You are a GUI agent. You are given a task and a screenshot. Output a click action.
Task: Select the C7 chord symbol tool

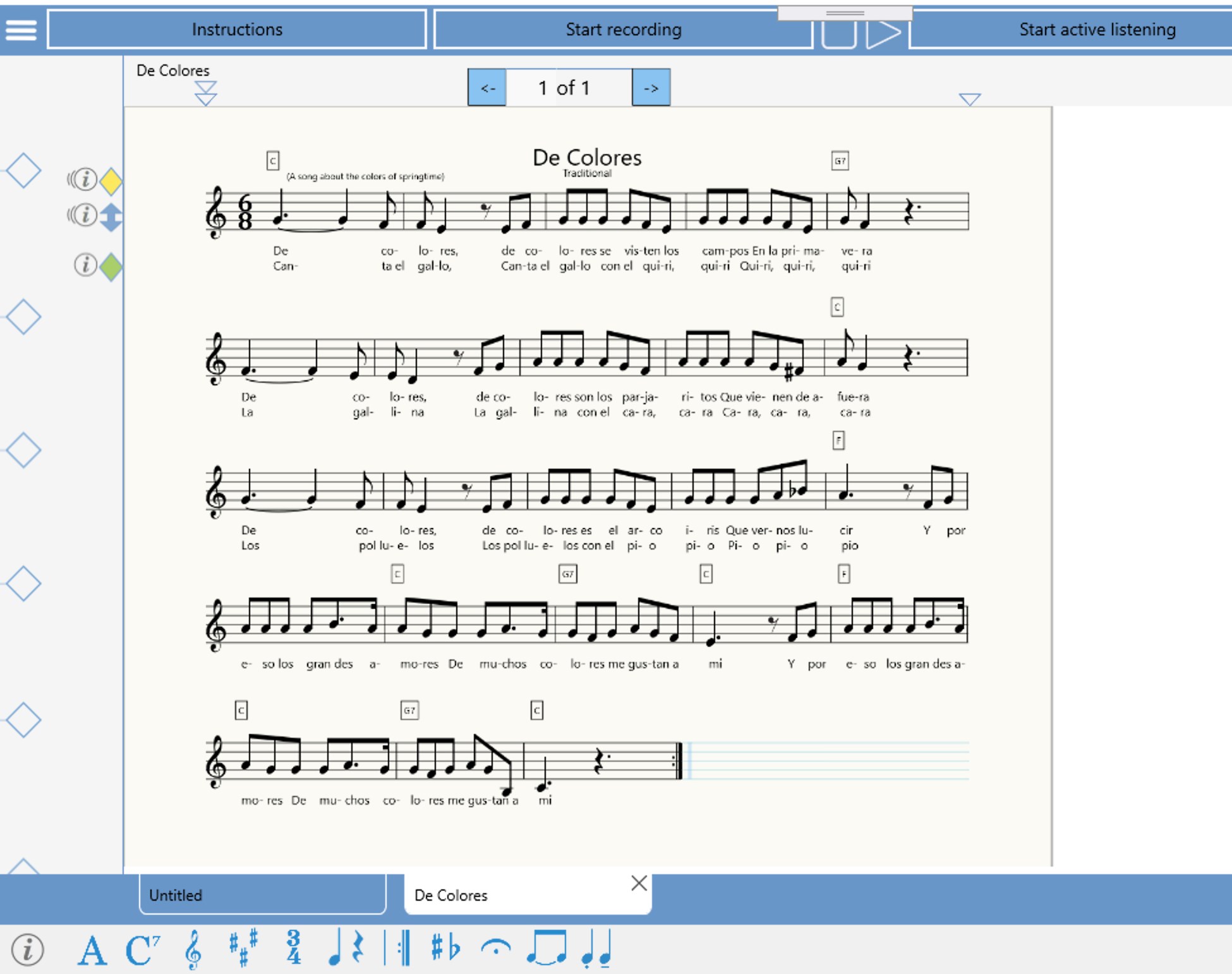142,950
